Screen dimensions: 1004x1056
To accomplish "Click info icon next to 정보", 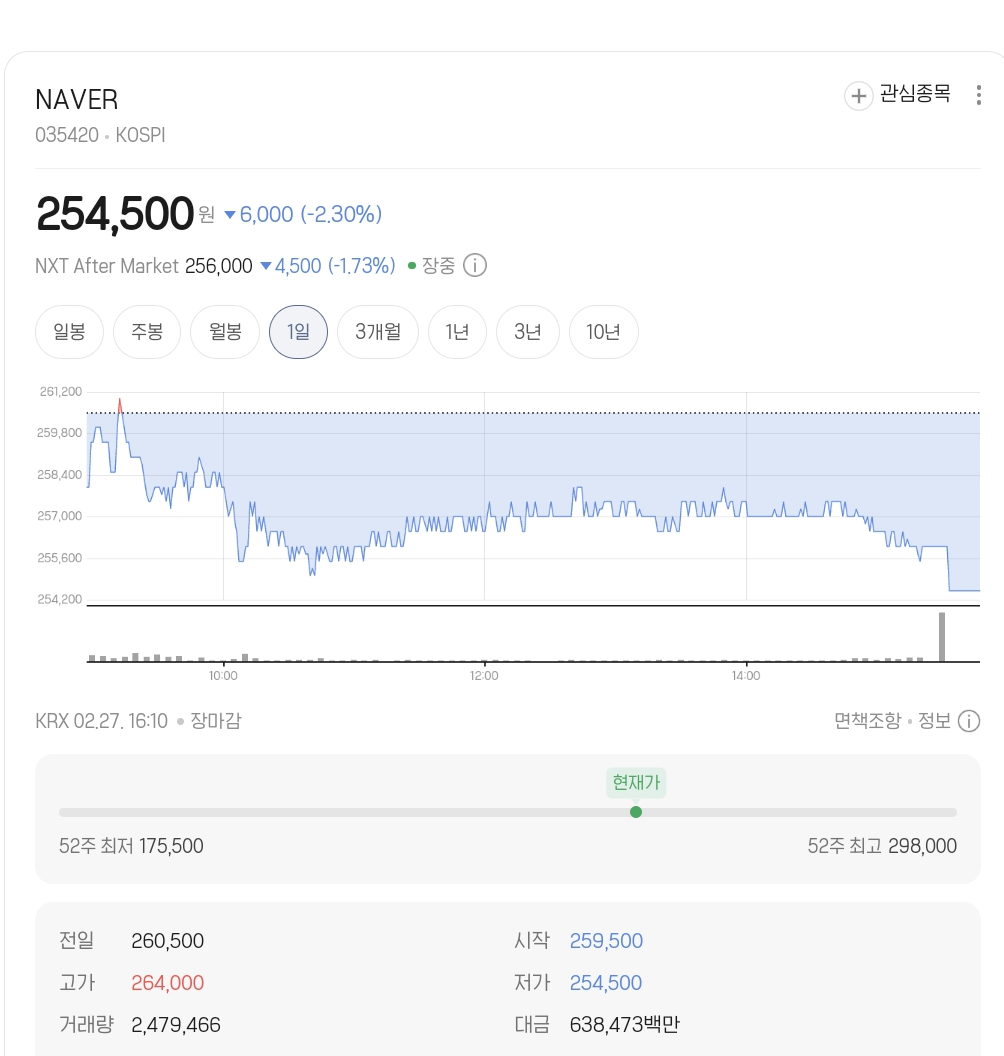I will point(968,721).
